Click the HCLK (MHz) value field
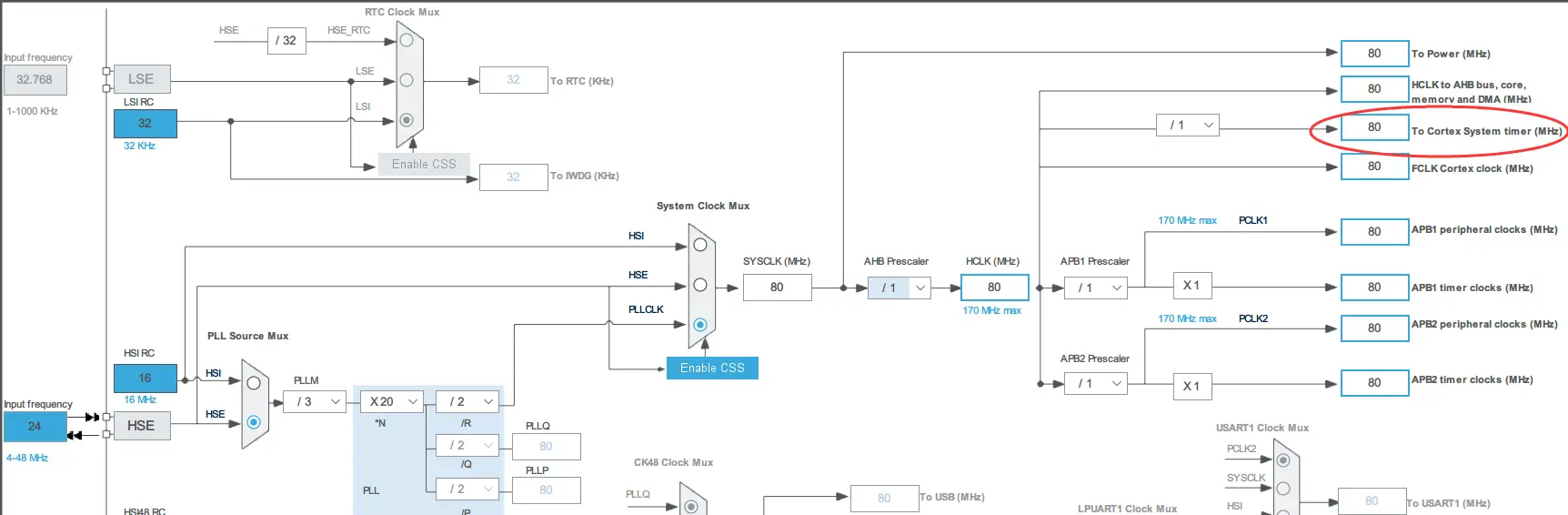This screenshot has height=515, width=1568. coord(994,287)
